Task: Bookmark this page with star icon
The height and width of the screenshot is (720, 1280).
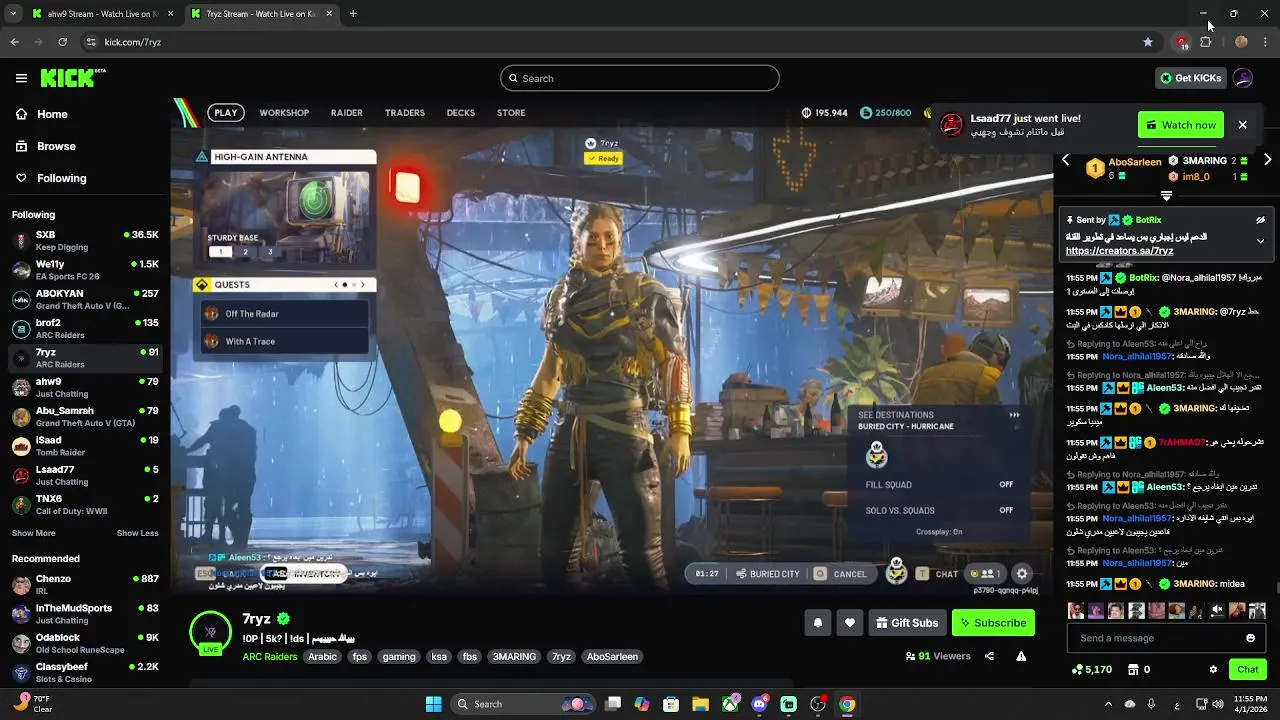Action: pyautogui.click(x=1148, y=42)
